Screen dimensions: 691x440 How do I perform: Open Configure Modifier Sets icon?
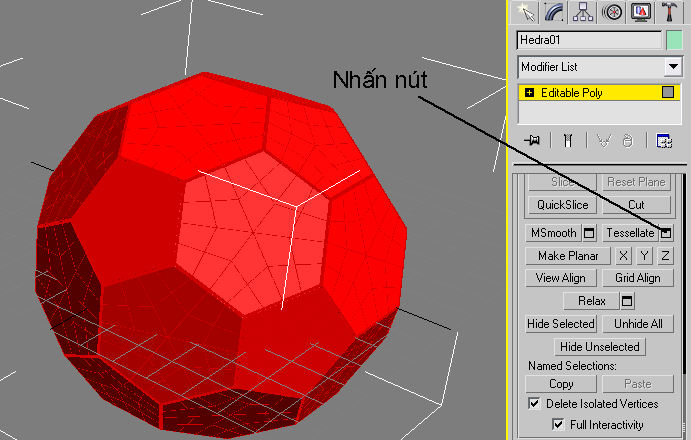pyautogui.click(x=664, y=141)
